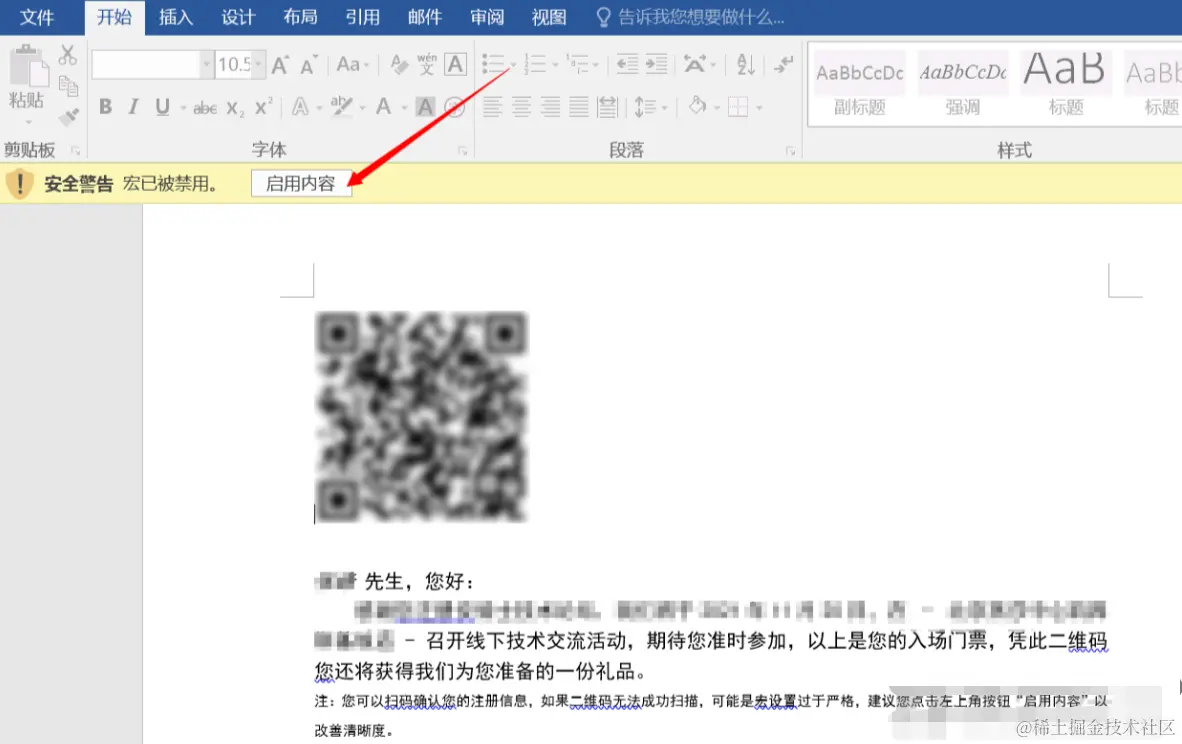Viewport: 1182px width, 744px height.
Task: Apply a numbered list
Action: (535, 64)
